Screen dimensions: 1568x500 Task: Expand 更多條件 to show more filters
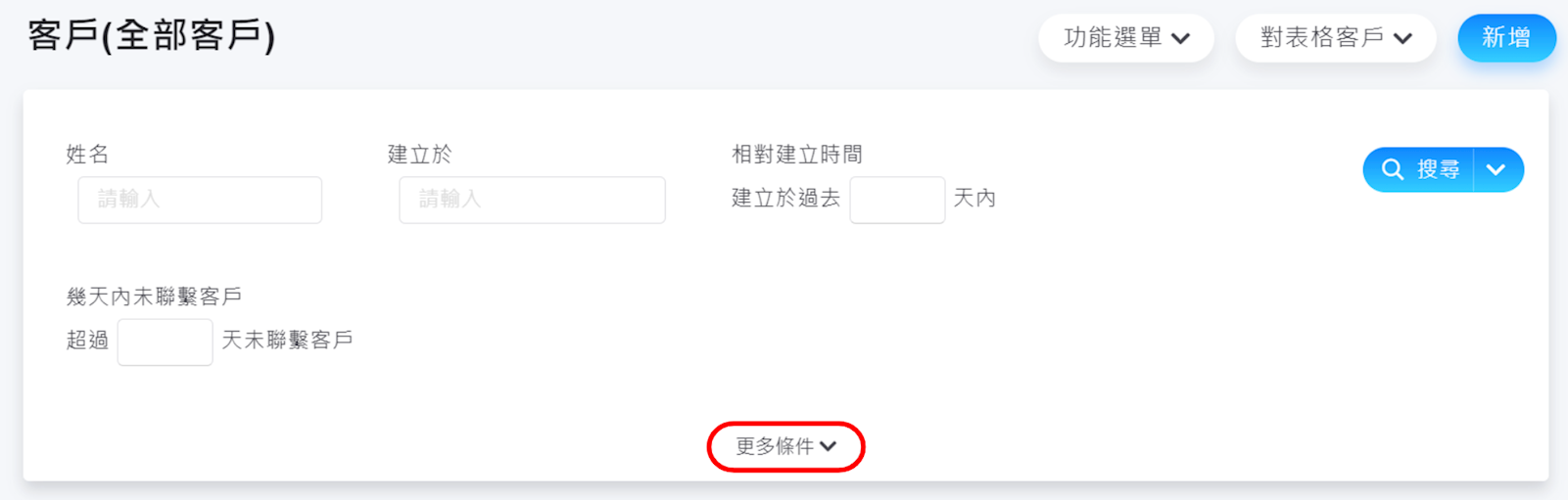pos(785,446)
